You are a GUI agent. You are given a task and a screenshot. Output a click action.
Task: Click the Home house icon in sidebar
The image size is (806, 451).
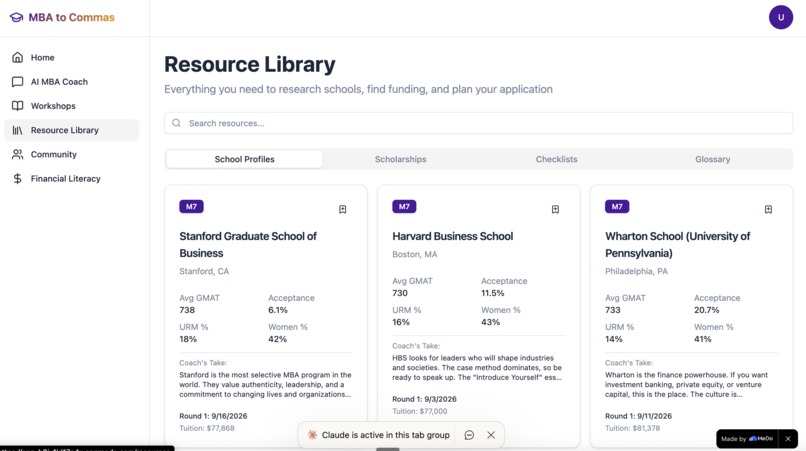coord(17,57)
